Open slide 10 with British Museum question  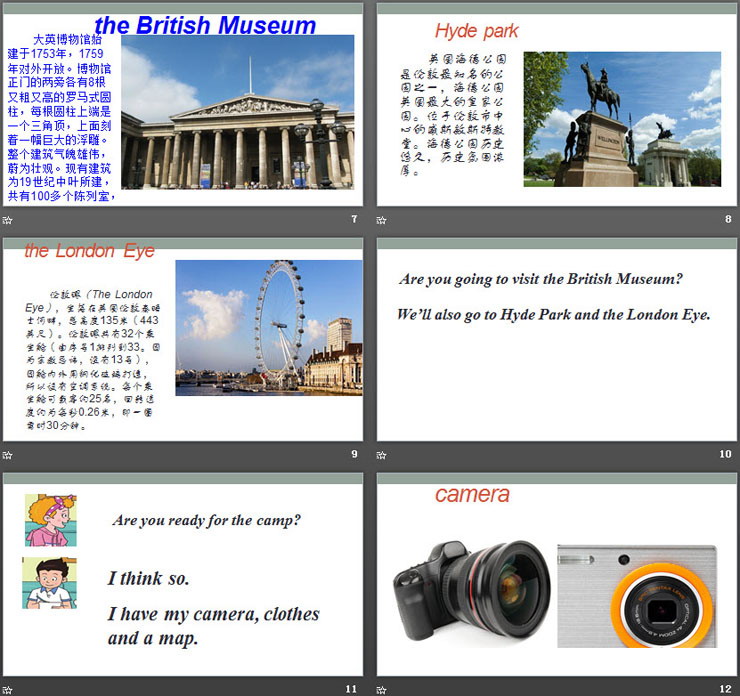(556, 339)
